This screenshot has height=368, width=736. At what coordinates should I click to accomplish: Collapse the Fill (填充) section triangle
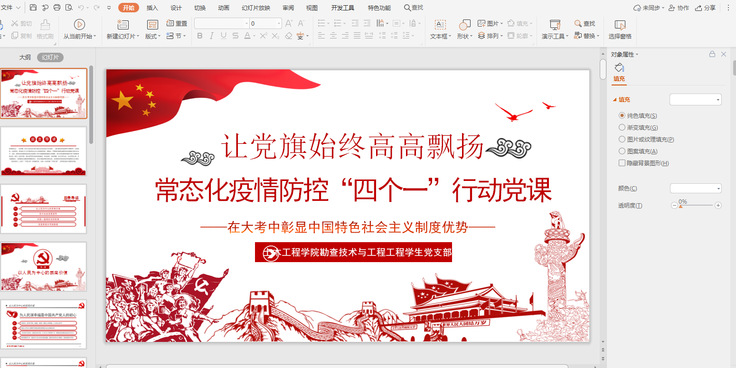pyautogui.click(x=614, y=100)
